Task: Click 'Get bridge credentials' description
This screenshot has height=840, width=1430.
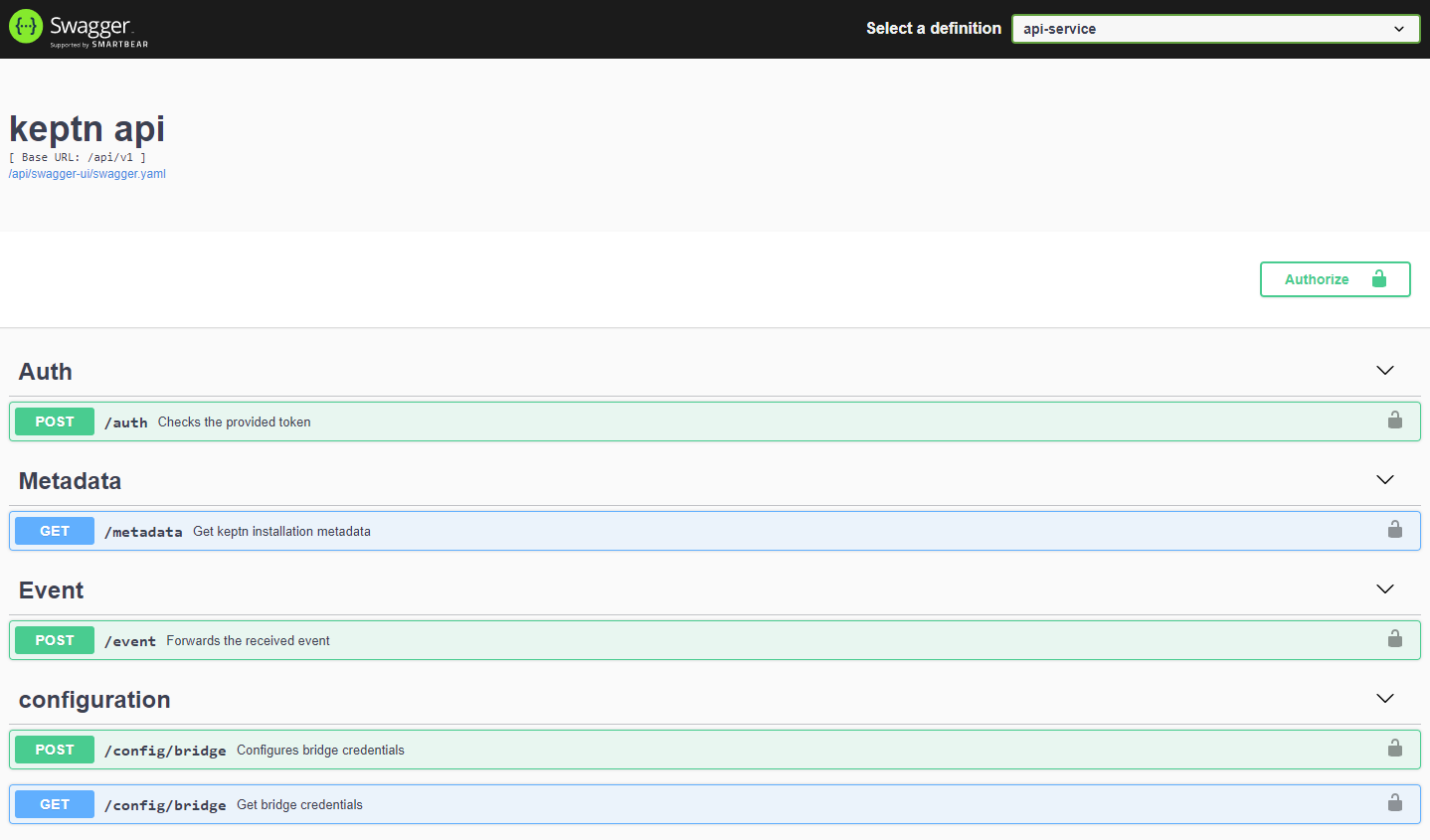Action: (x=299, y=805)
